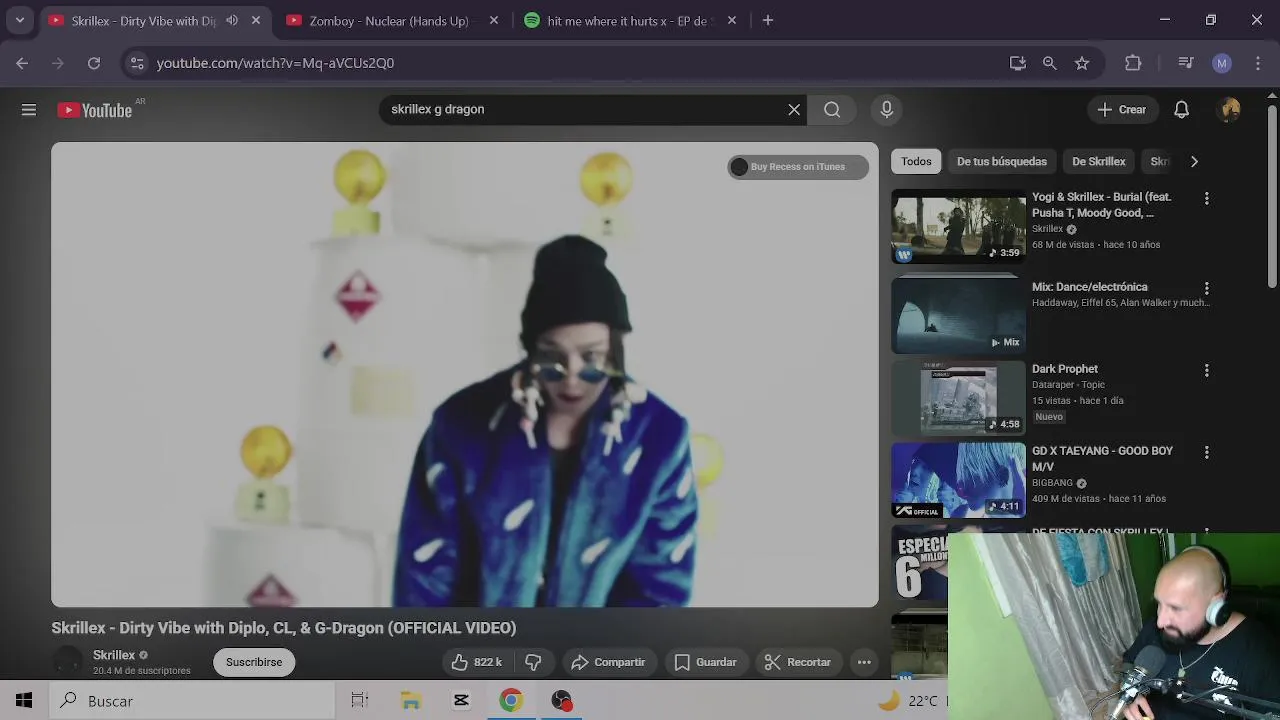Click the Guardar button
Screen dimensions: 1280x720
click(x=706, y=662)
